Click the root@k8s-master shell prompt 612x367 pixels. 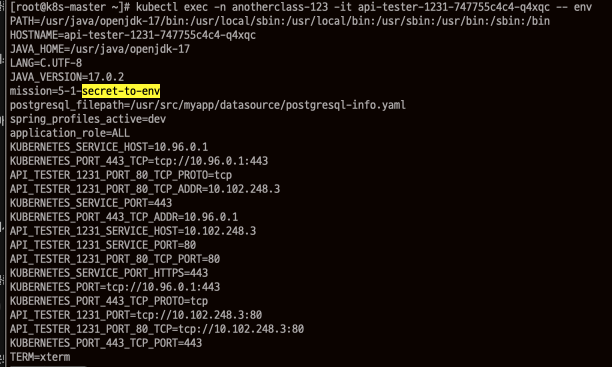pos(70,7)
